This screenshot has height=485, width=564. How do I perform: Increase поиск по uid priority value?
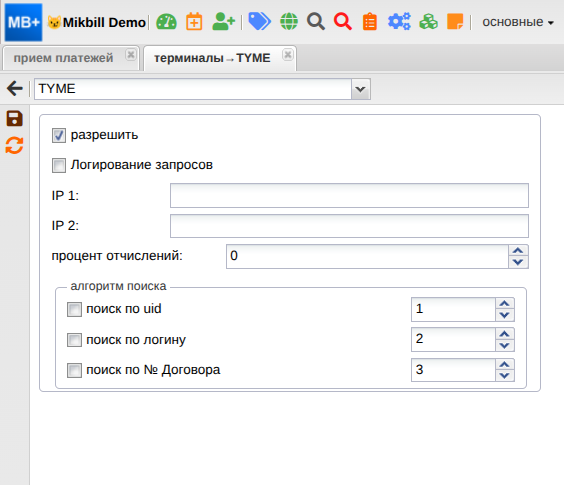pos(504,303)
